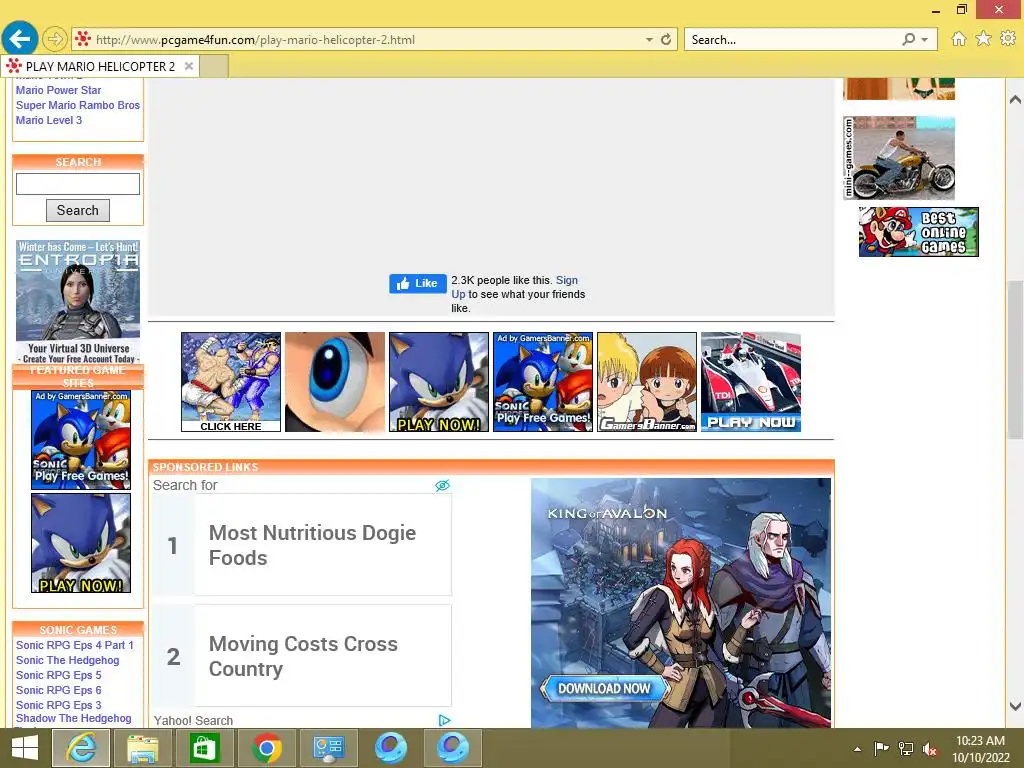Open the Mario Power Star link
Viewport: 1024px width, 768px height.
[x=59, y=90]
